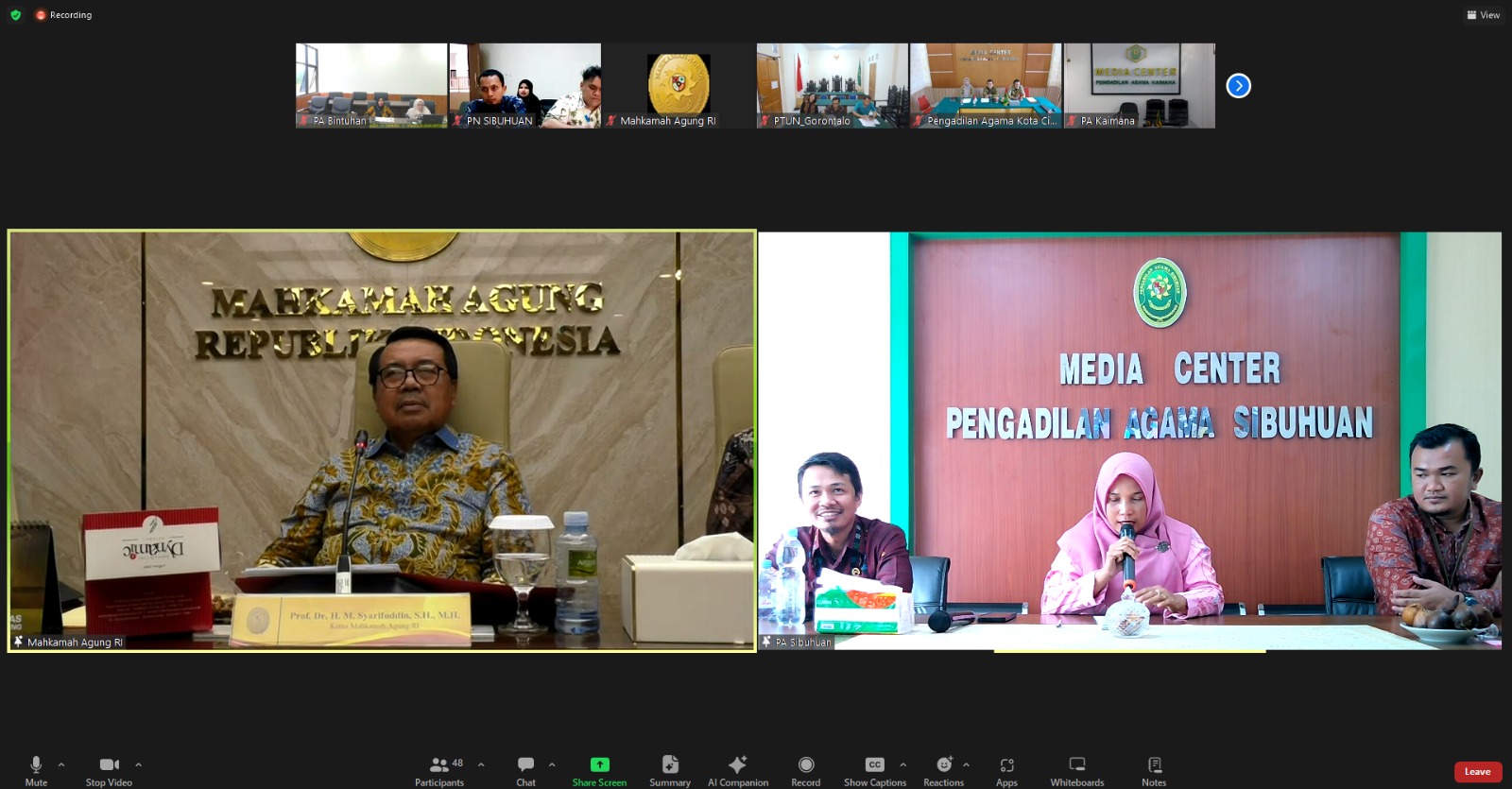Click muted mic icon on PA Bintuhan thumbnail
The image size is (1512, 789).
pos(304,121)
